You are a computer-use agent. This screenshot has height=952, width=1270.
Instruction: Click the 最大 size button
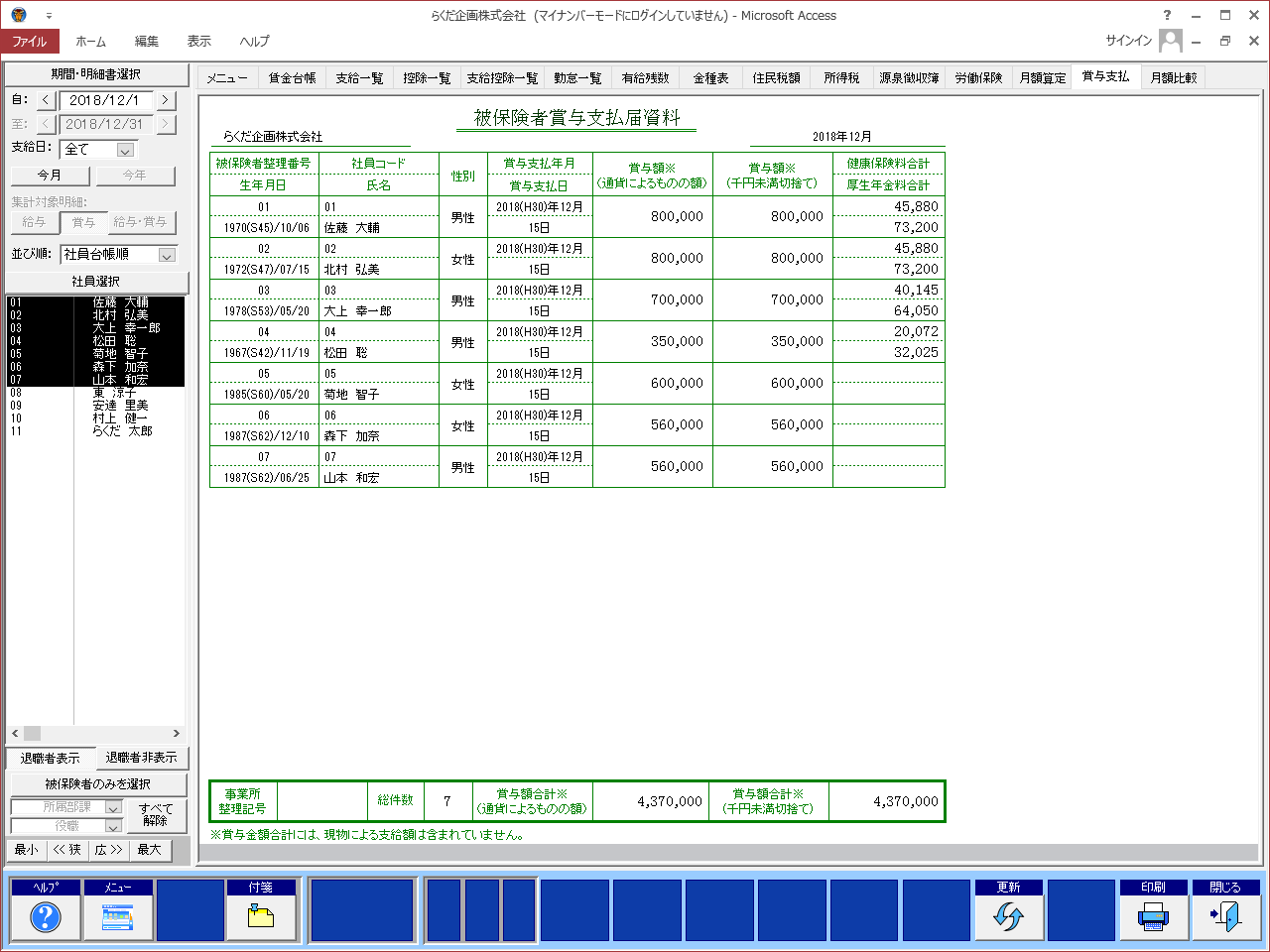tap(150, 850)
